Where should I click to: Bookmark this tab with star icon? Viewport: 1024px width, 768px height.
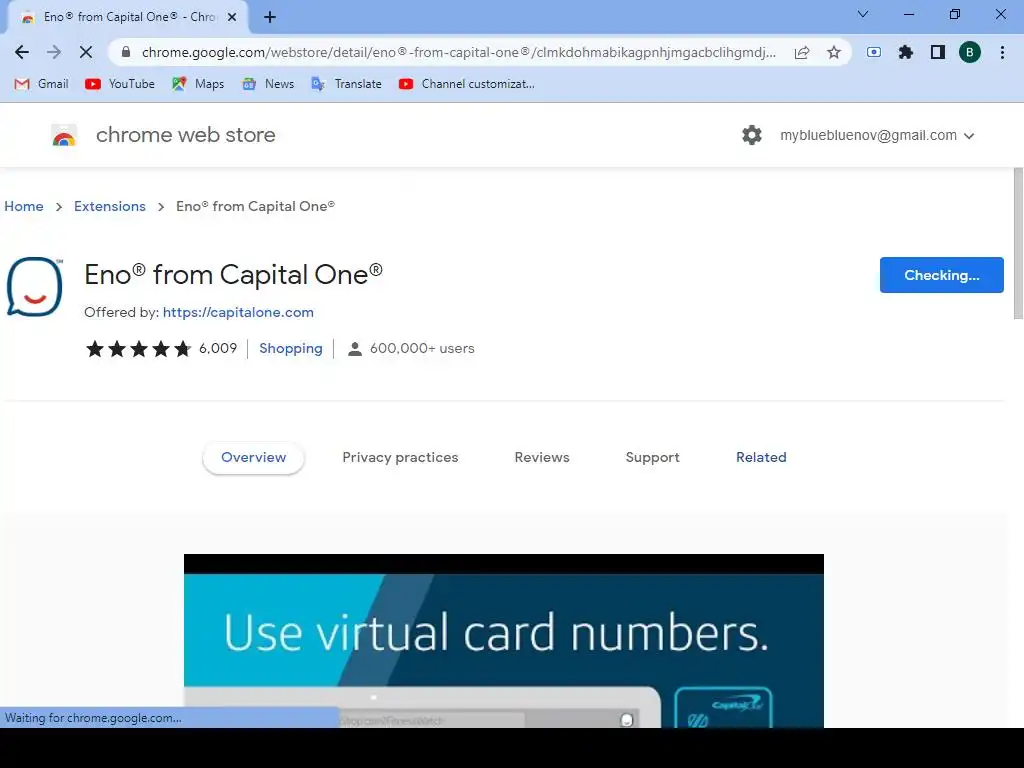834,52
